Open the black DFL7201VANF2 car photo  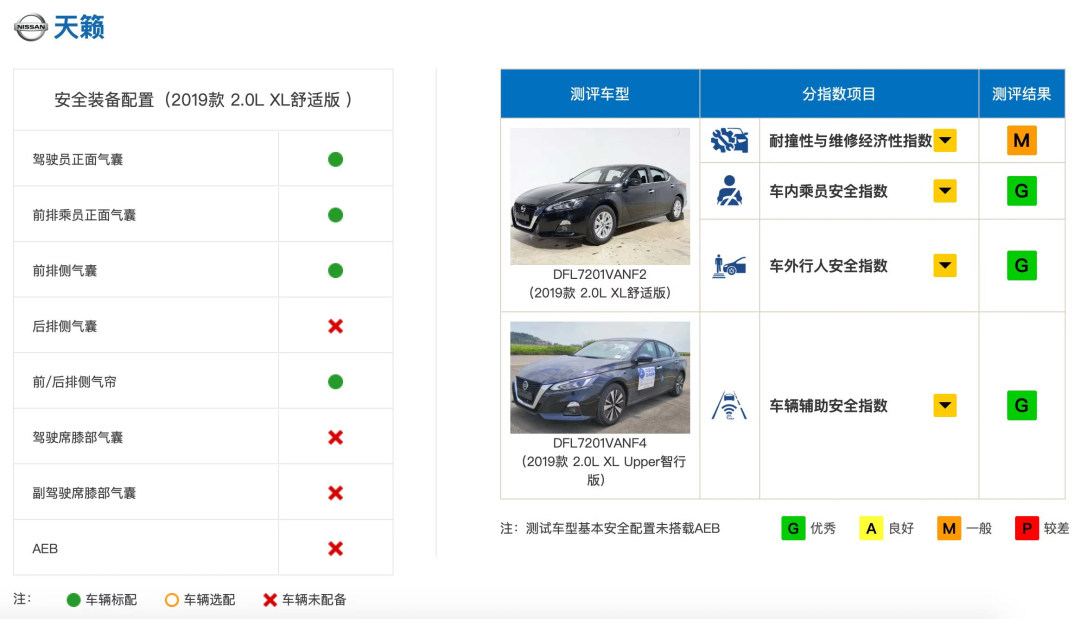pyautogui.click(x=599, y=196)
